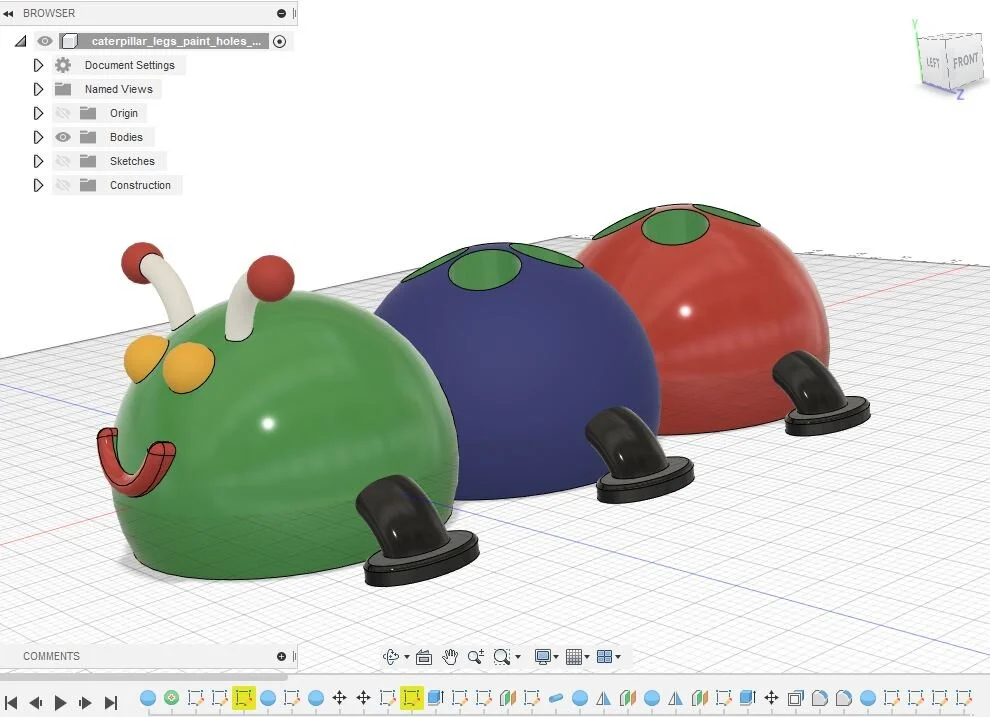Select the second Extrude feature in timeline
This screenshot has width=990, height=717.
pyautogui.click(x=748, y=697)
